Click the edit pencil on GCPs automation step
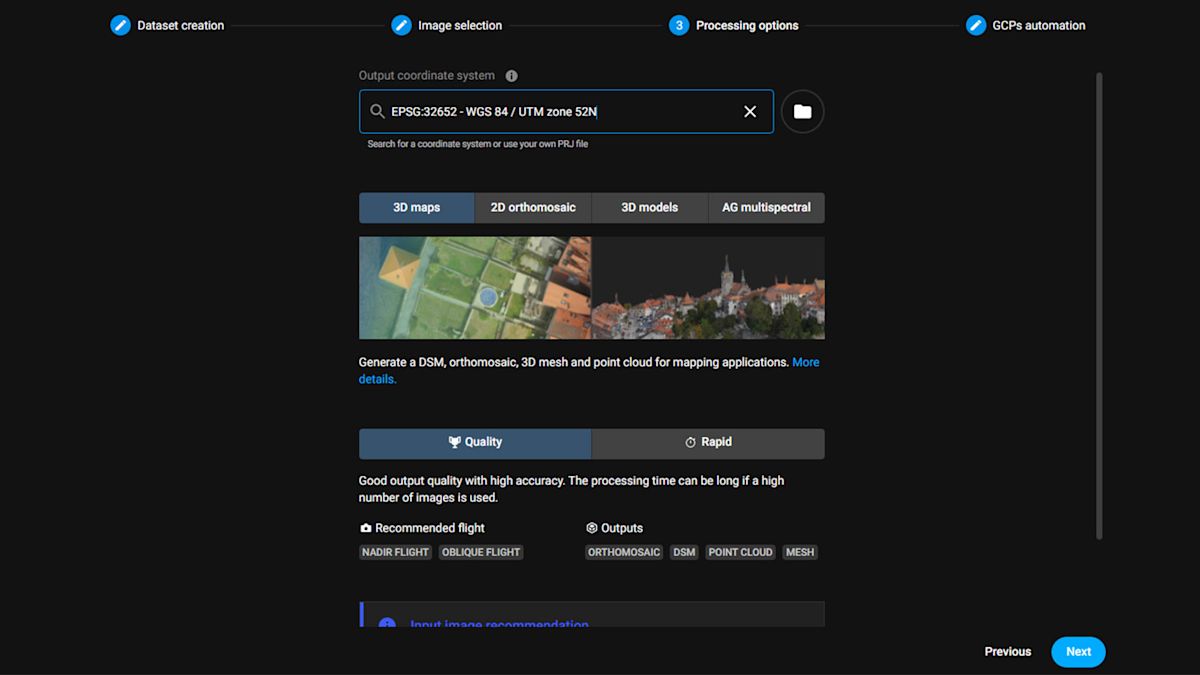Screen dimensions: 1200x675 [975, 25]
